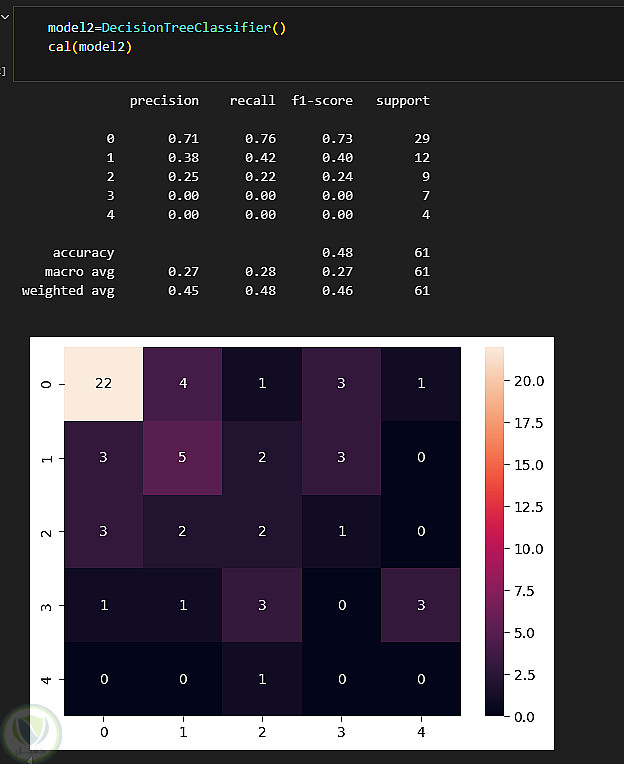Click the accuracy row label

point(83,253)
